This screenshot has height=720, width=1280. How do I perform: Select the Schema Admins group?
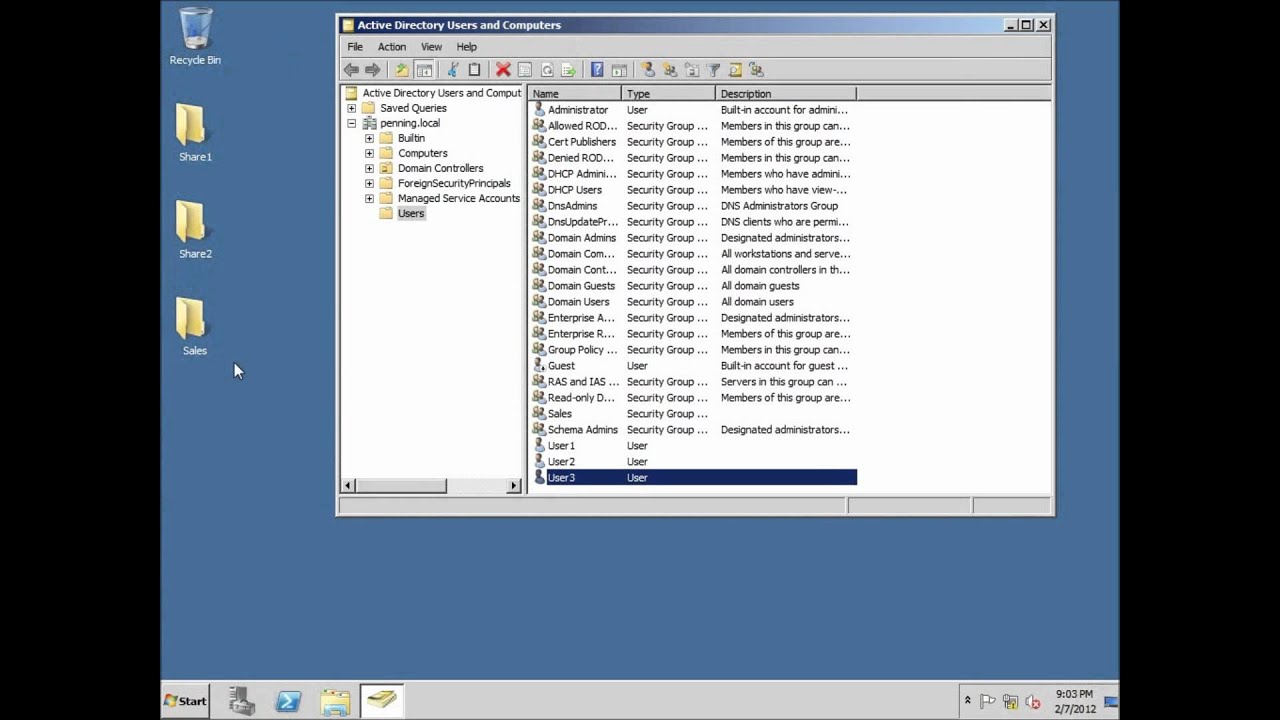693,430
